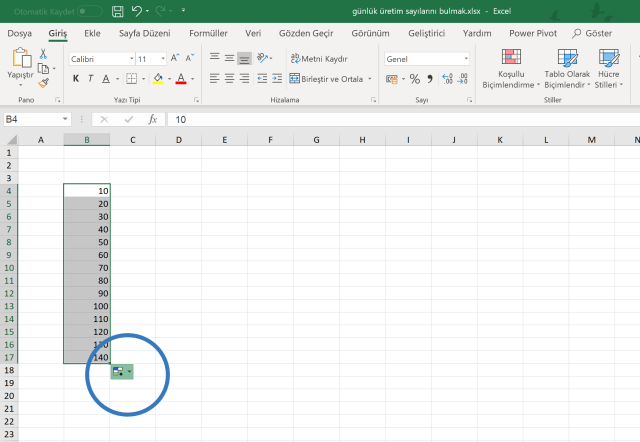The height and width of the screenshot is (442, 640).
Task: Expand the font size dropdown
Action: [x=163, y=59]
